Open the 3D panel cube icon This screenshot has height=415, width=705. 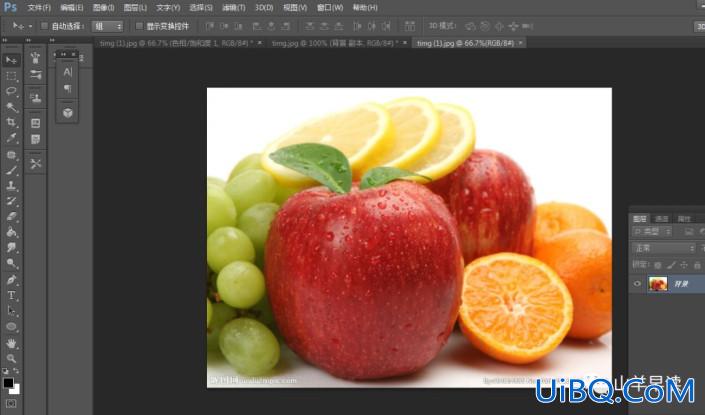click(x=67, y=112)
